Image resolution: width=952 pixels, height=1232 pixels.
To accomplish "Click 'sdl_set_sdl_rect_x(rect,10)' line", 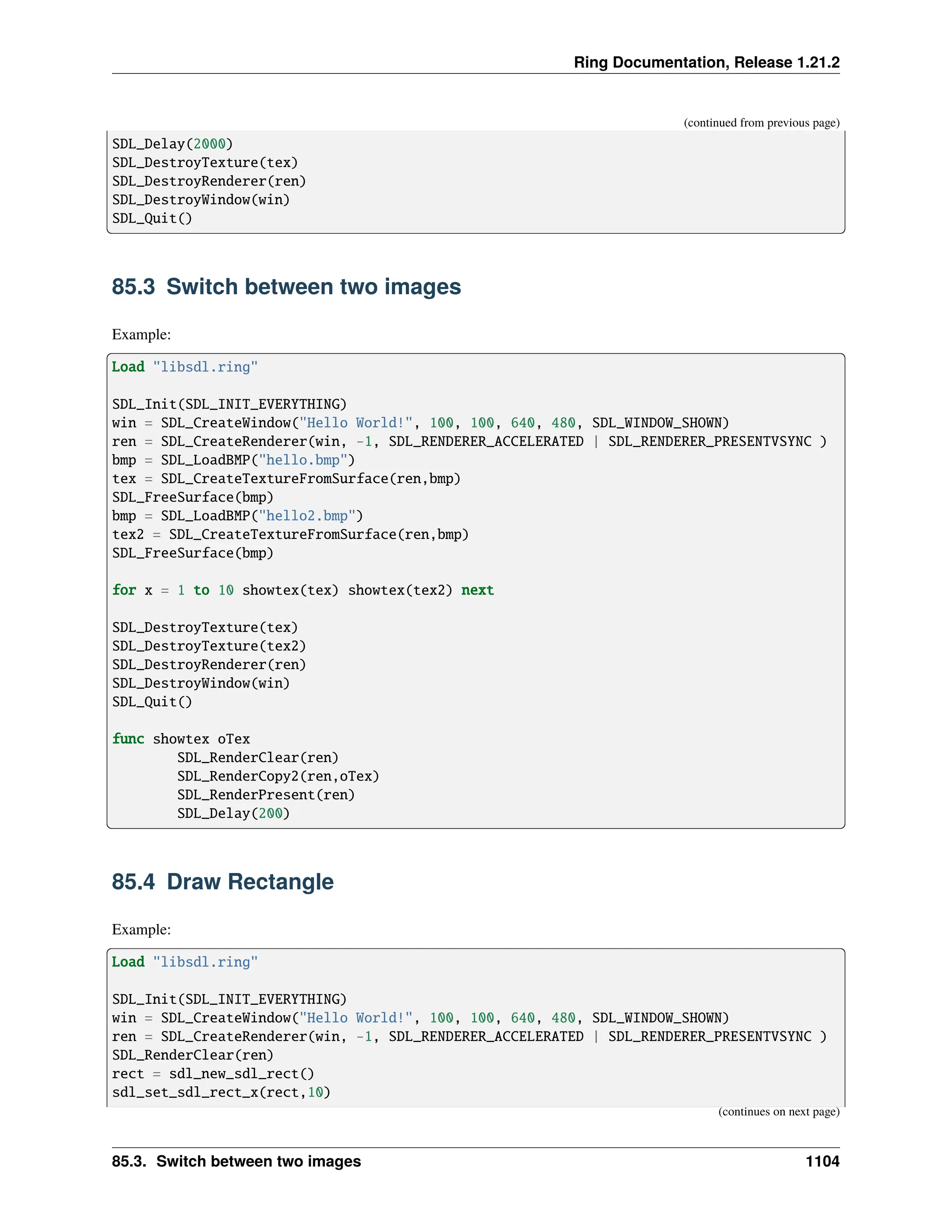I will pyautogui.click(x=220, y=1093).
